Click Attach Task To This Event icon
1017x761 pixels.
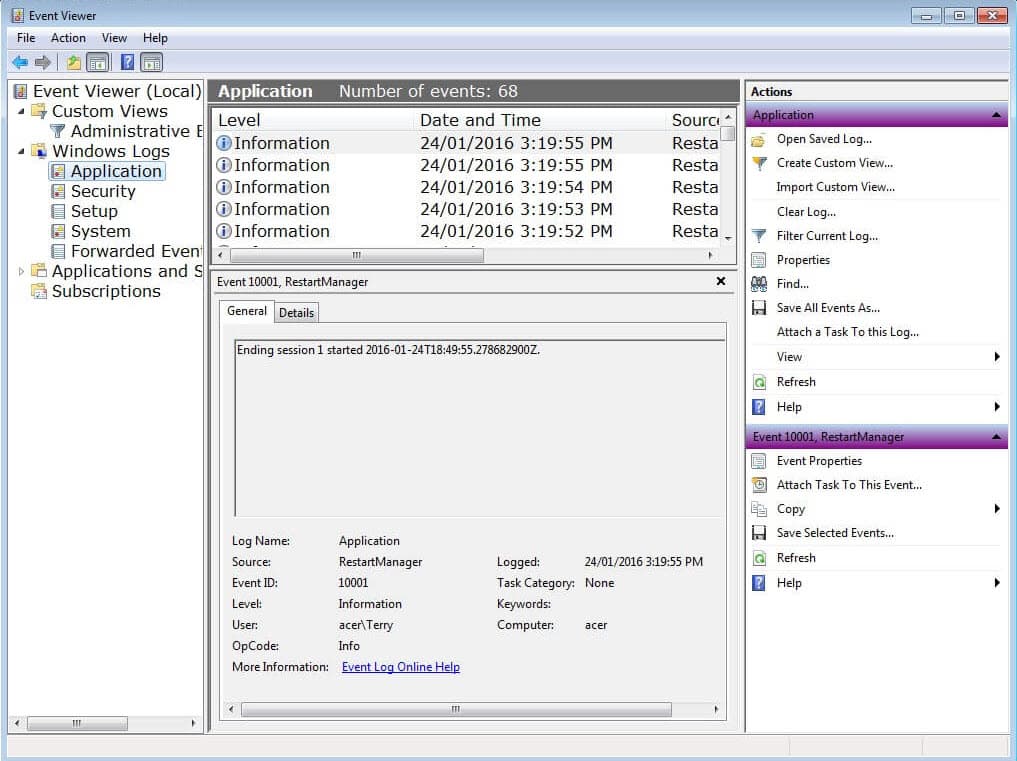759,485
